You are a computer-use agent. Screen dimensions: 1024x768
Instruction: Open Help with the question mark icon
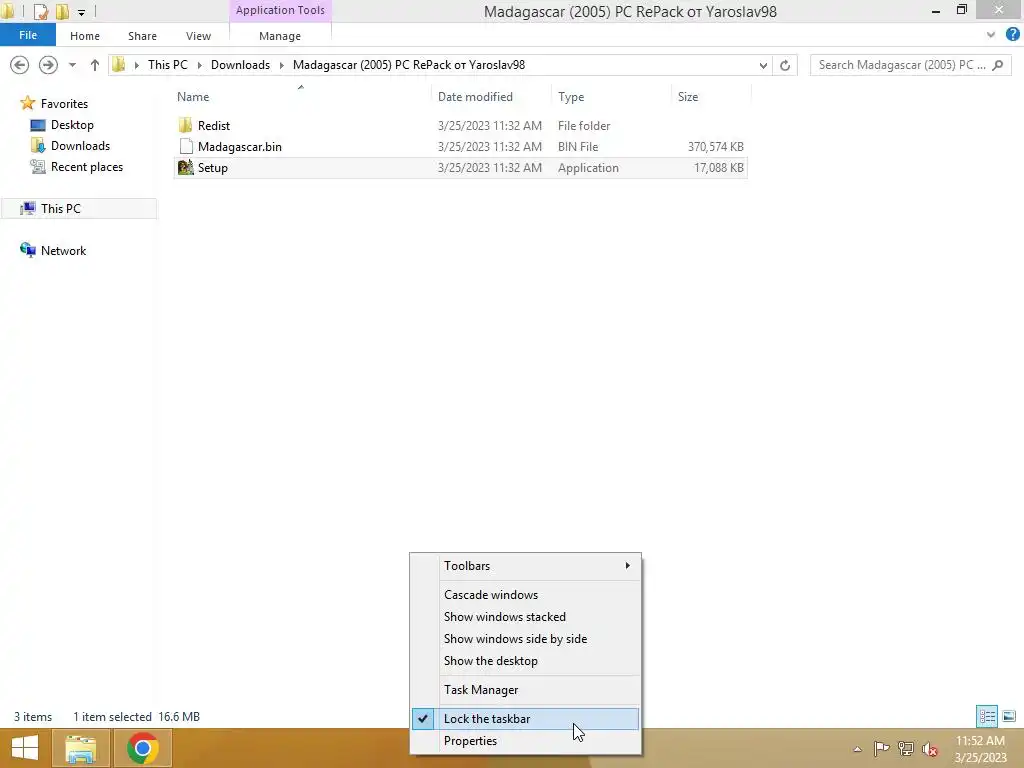pyautogui.click(x=1013, y=35)
